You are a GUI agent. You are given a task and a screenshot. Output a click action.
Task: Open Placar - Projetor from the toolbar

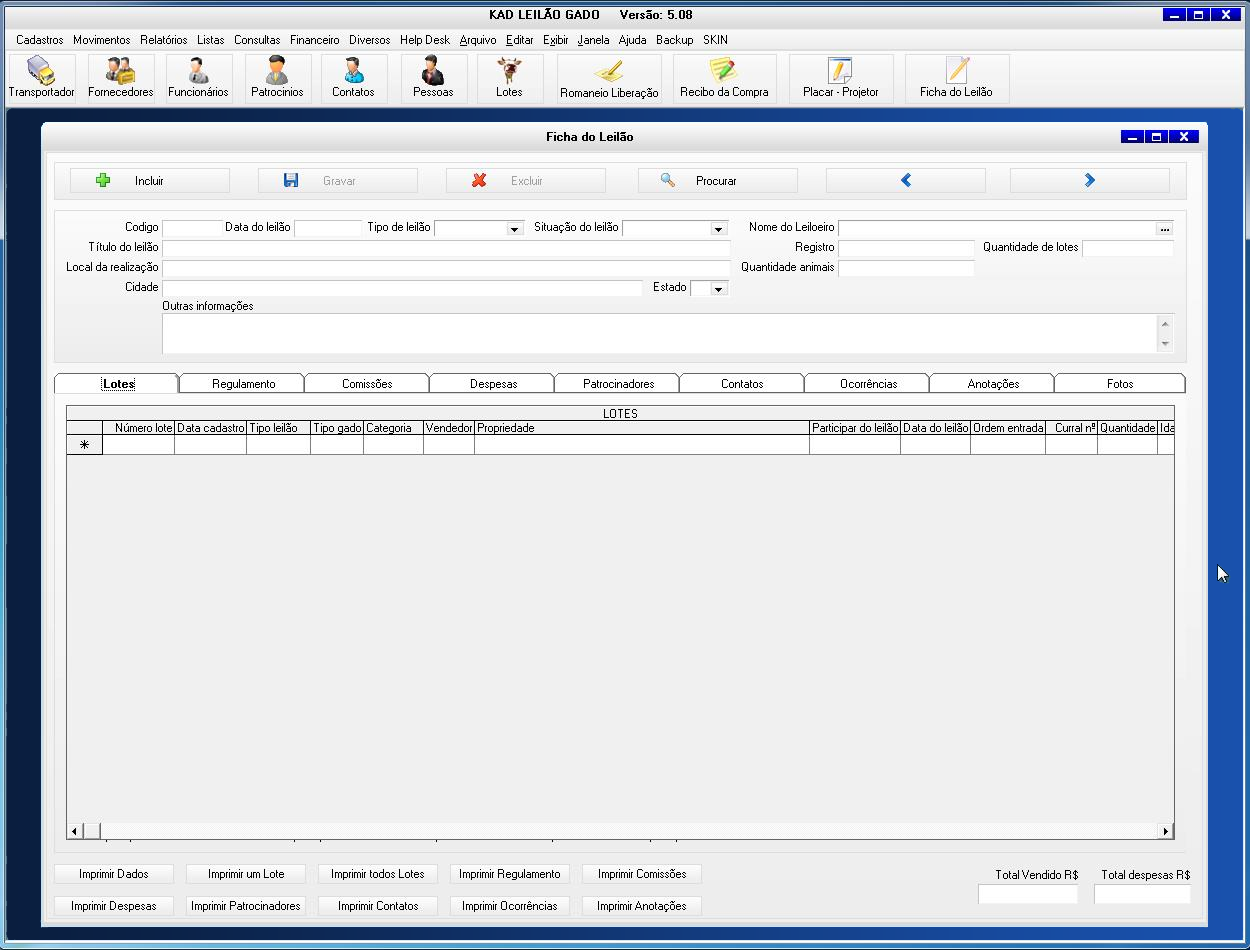840,78
